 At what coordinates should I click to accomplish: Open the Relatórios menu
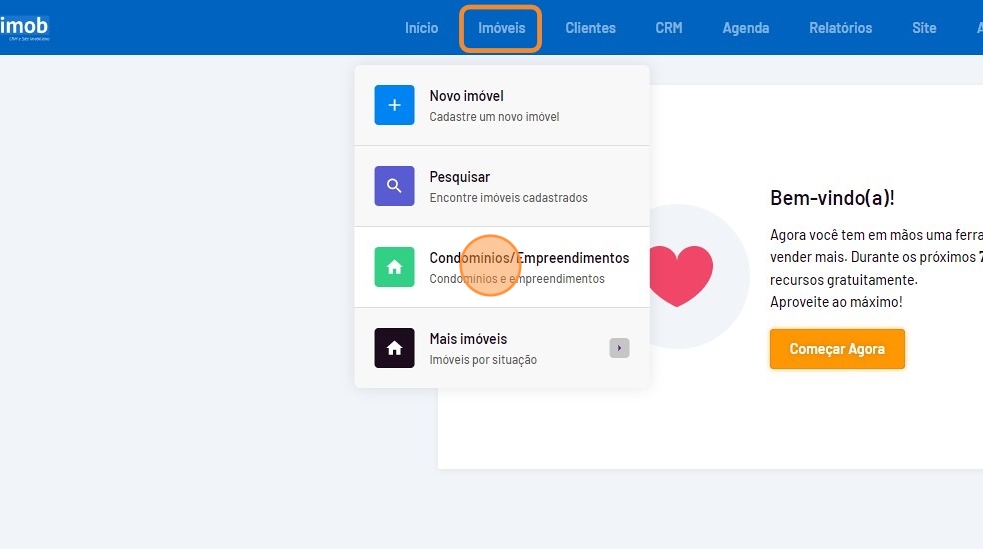click(840, 28)
